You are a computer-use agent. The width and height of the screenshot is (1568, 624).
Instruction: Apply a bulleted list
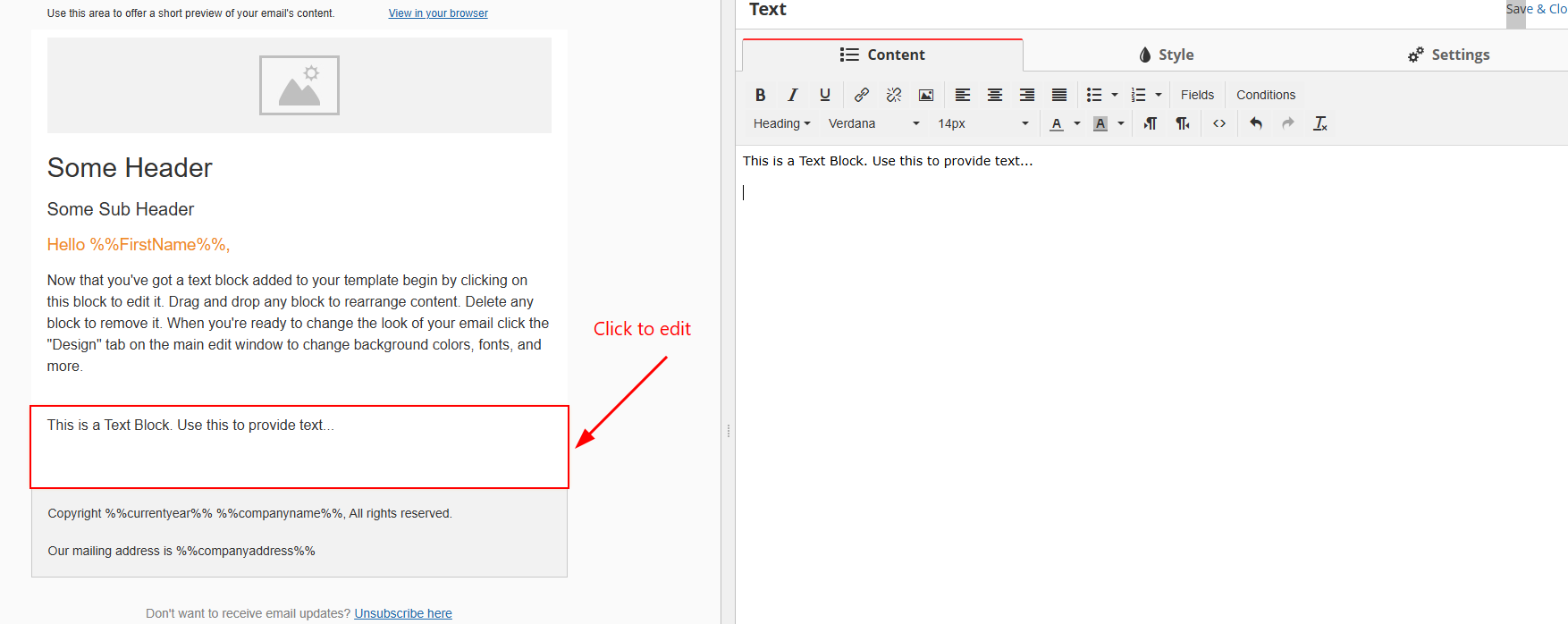[x=1094, y=95]
